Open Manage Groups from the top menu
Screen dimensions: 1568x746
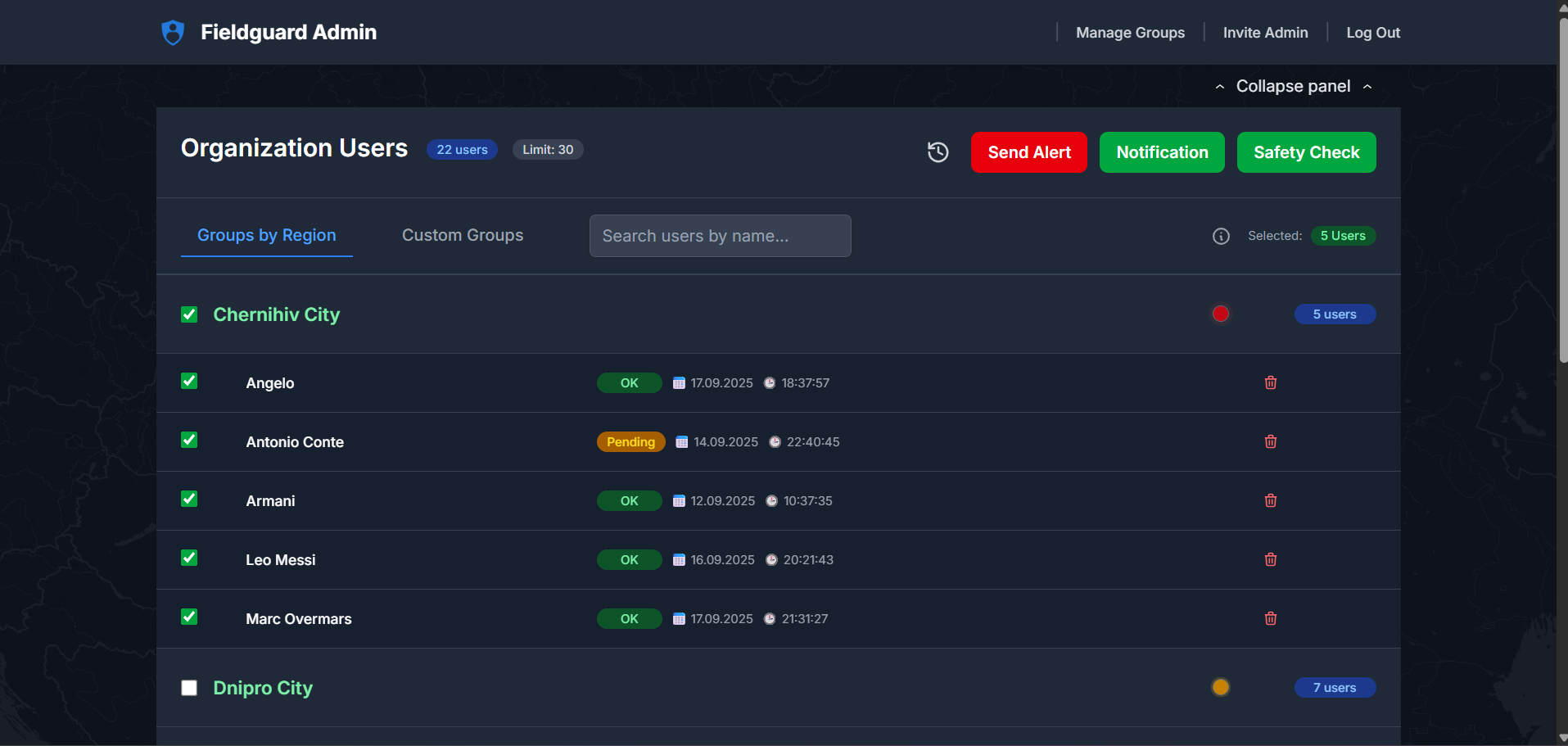(1130, 33)
